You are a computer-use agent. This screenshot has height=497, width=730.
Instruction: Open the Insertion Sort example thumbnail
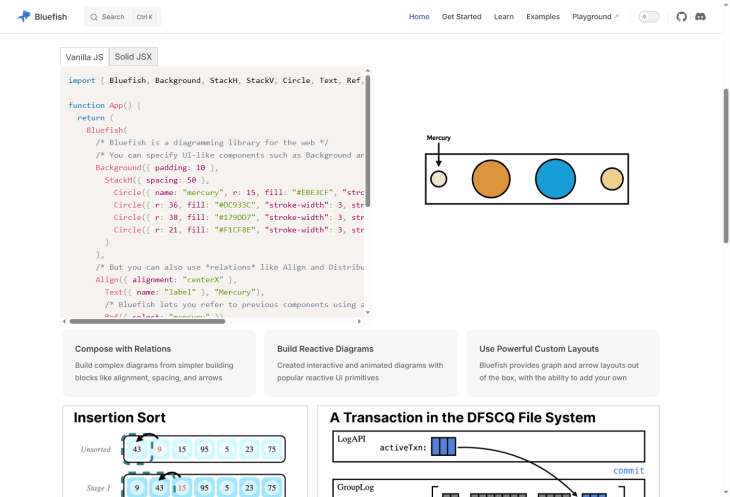click(185, 451)
